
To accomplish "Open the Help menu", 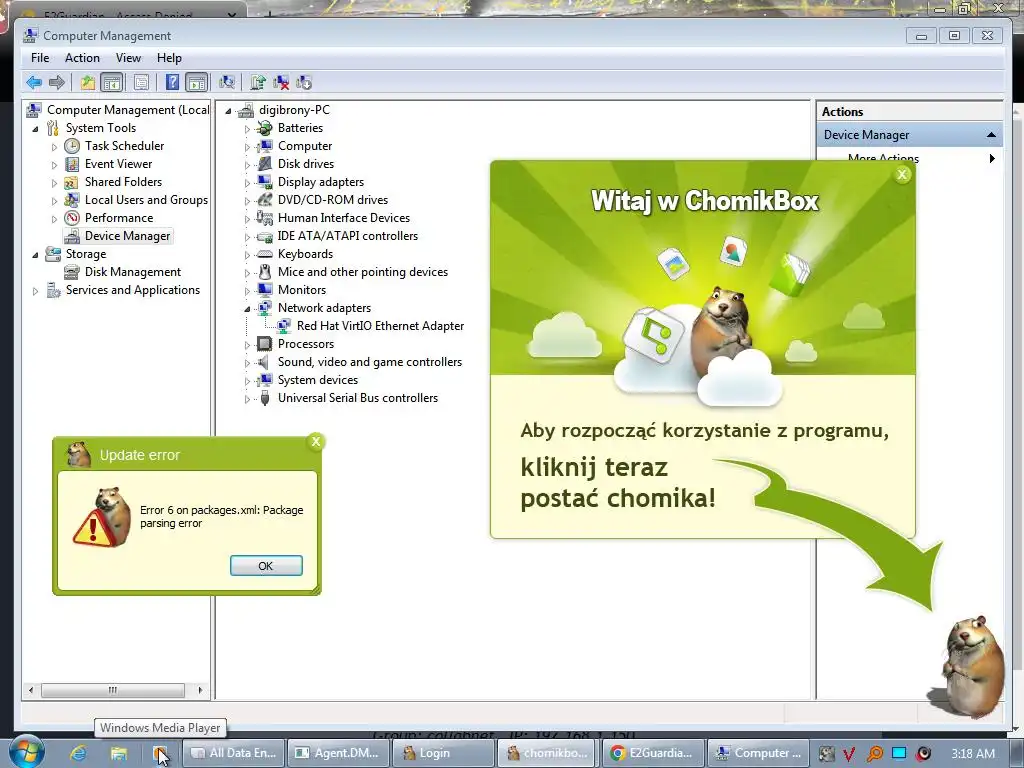I will pyautogui.click(x=169, y=58).
